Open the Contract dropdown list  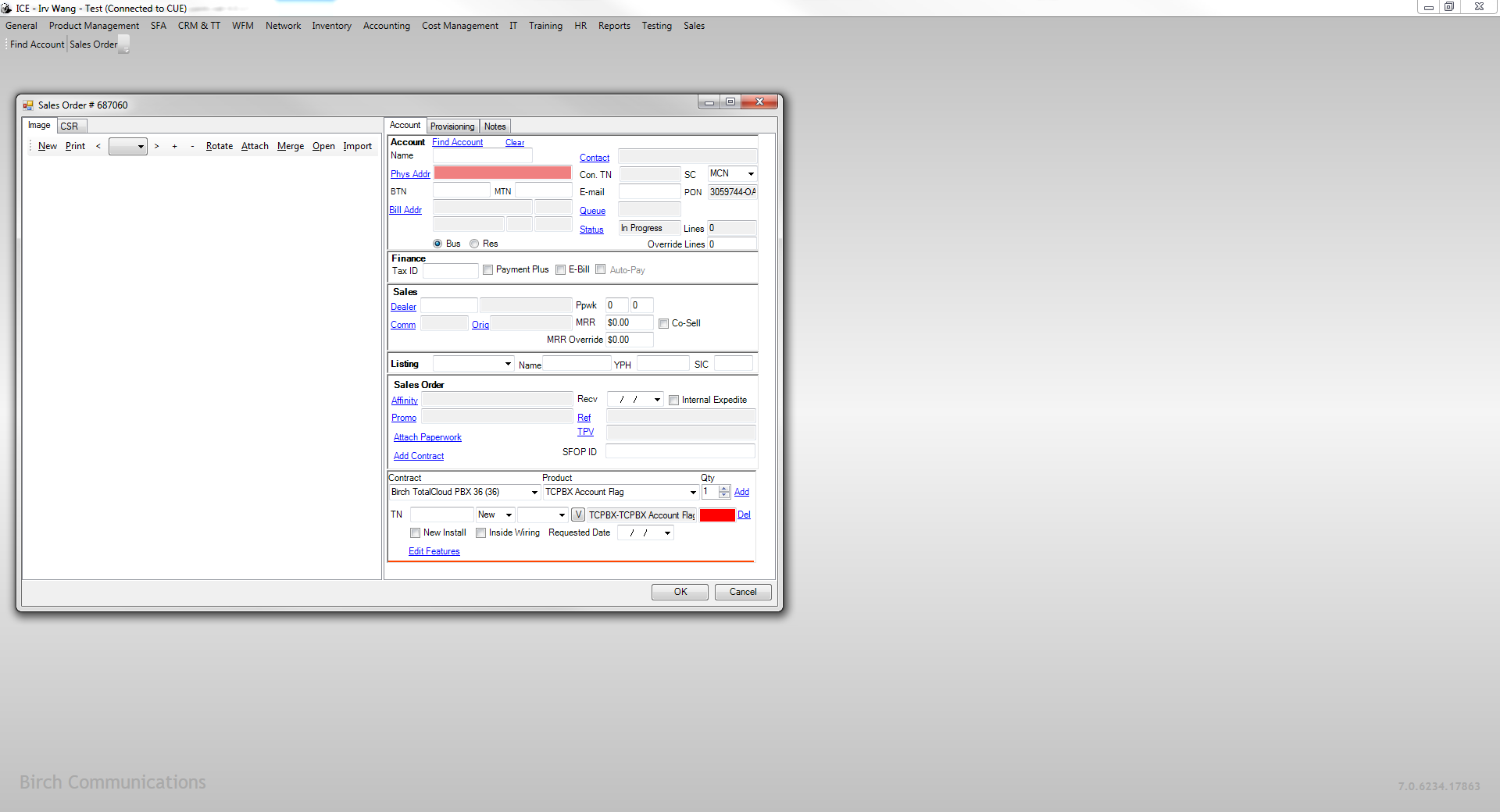tap(534, 493)
